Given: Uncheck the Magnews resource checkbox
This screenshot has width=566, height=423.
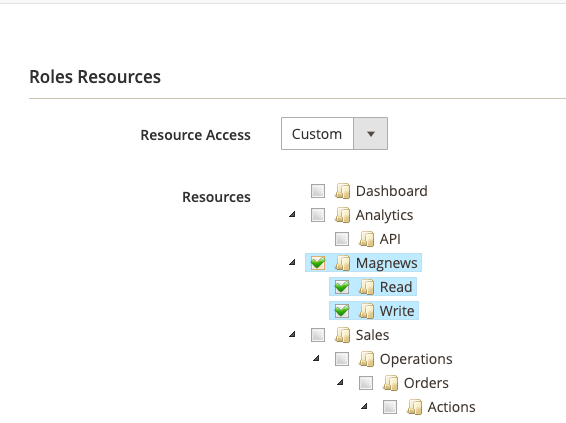Looking at the screenshot, I should pos(318,263).
